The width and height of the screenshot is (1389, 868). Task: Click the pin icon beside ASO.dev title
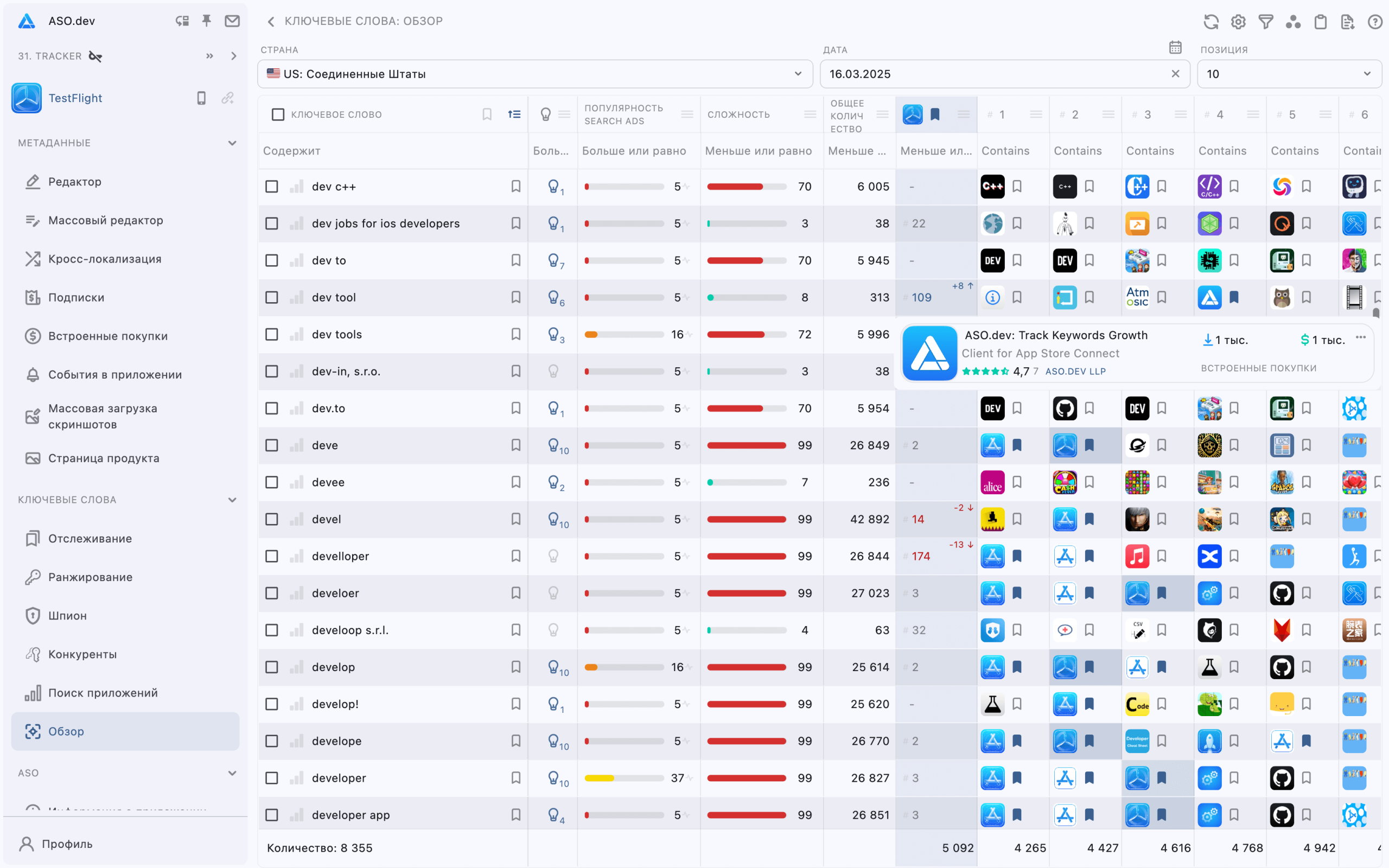click(207, 21)
